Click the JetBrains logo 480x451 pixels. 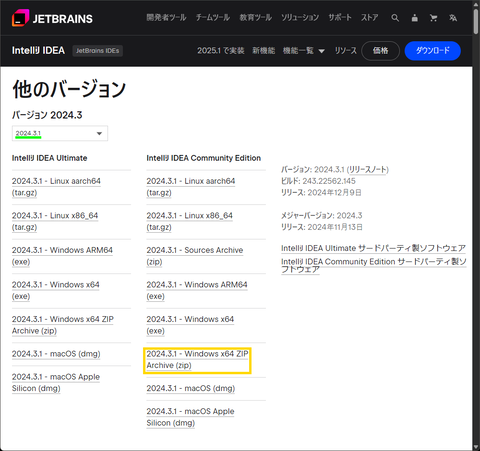[x=52, y=18]
